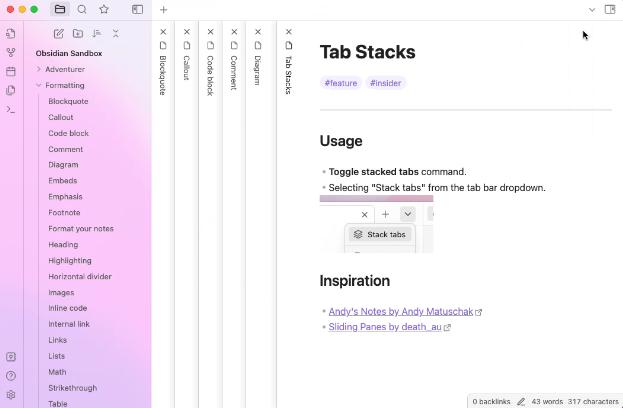Create a new note via pencil icon
The image size is (623, 408).
point(59,33)
